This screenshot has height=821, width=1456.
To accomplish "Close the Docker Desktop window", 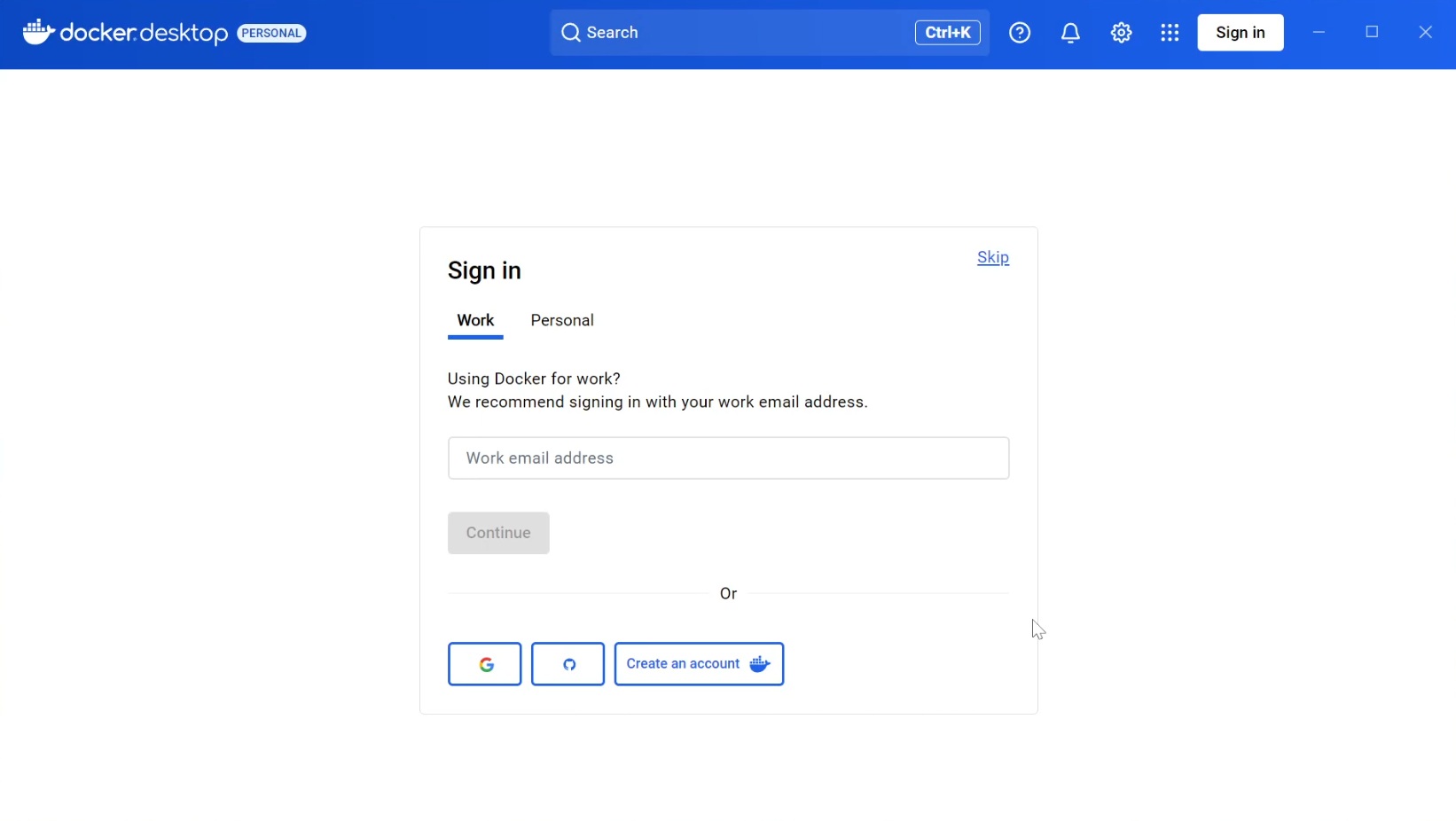I will click(1425, 33).
